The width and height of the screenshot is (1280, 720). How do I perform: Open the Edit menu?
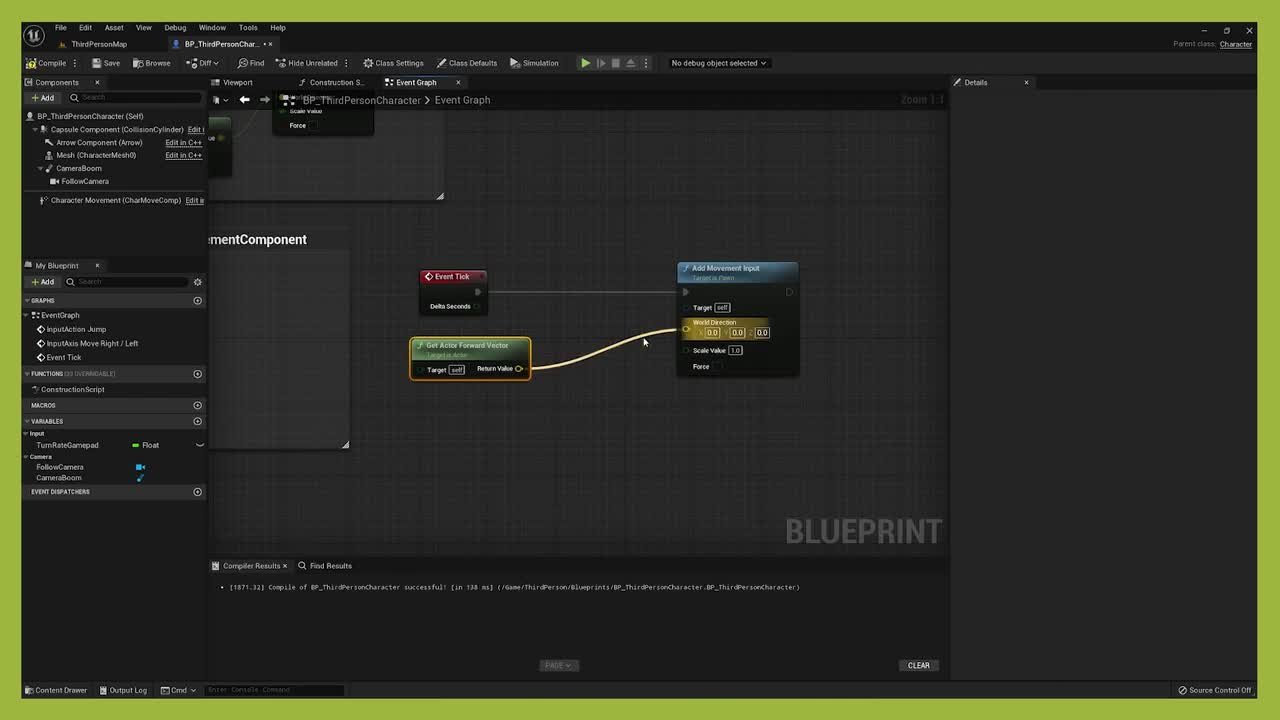click(x=85, y=27)
